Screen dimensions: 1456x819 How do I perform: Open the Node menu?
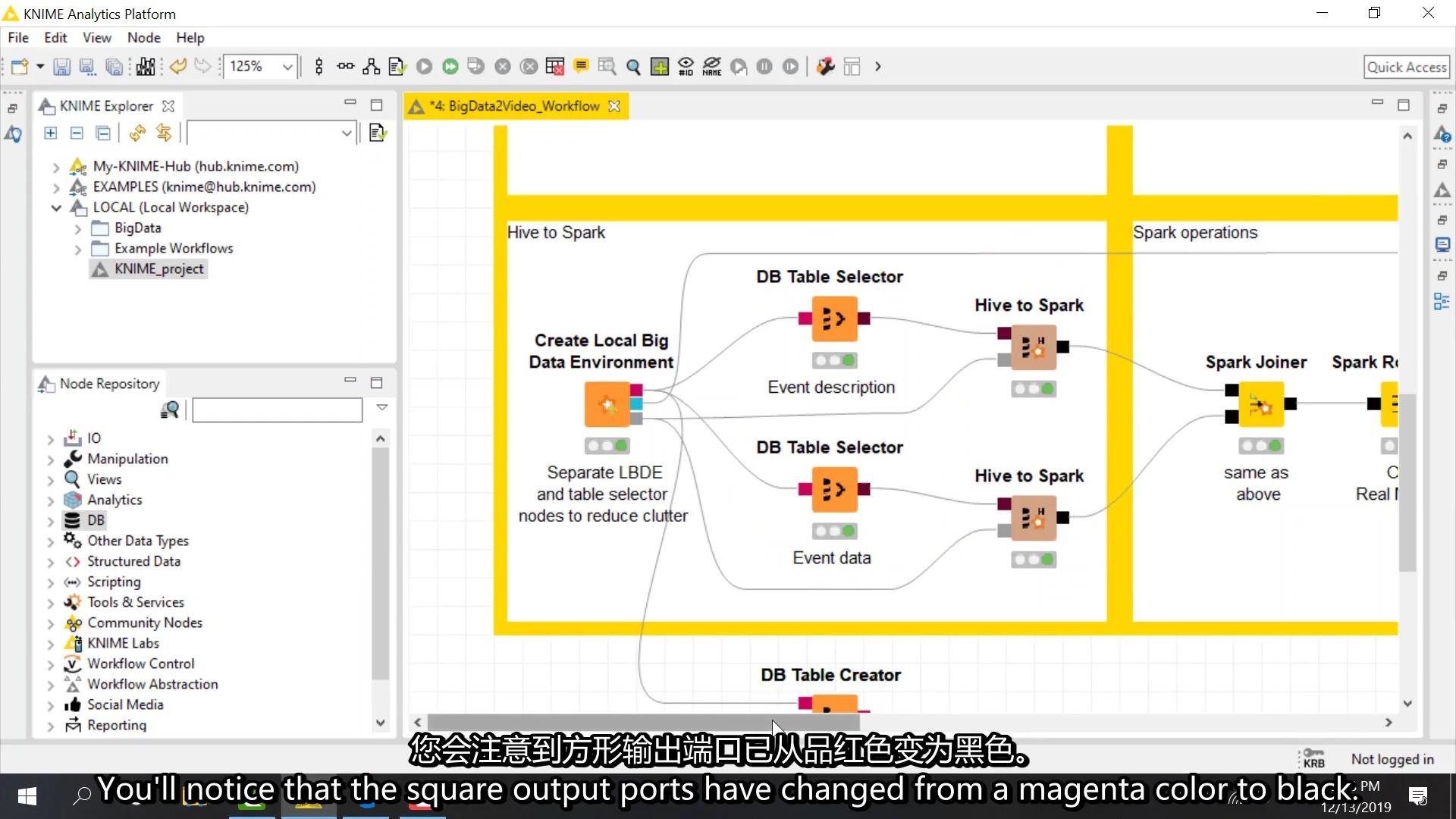[143, 38]
